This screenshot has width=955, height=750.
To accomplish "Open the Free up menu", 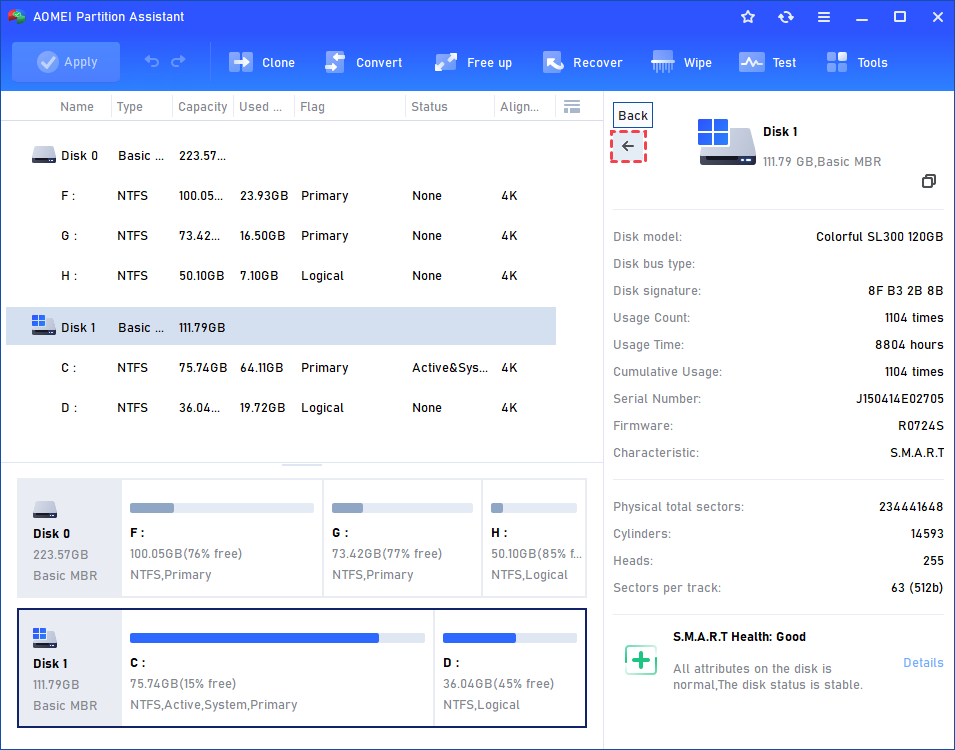I will pos(473,62).
